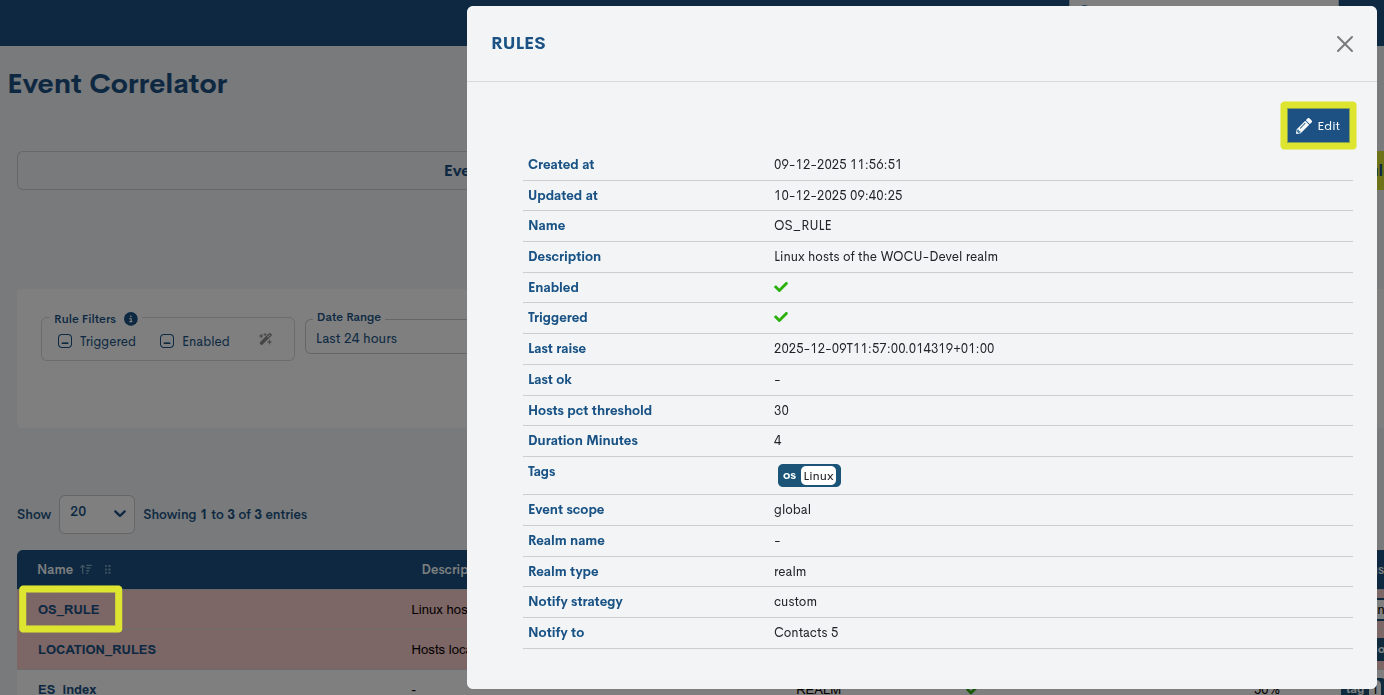Click the pencil icon on the Edit button
Screen dimensions: 1384x695
1304,125
